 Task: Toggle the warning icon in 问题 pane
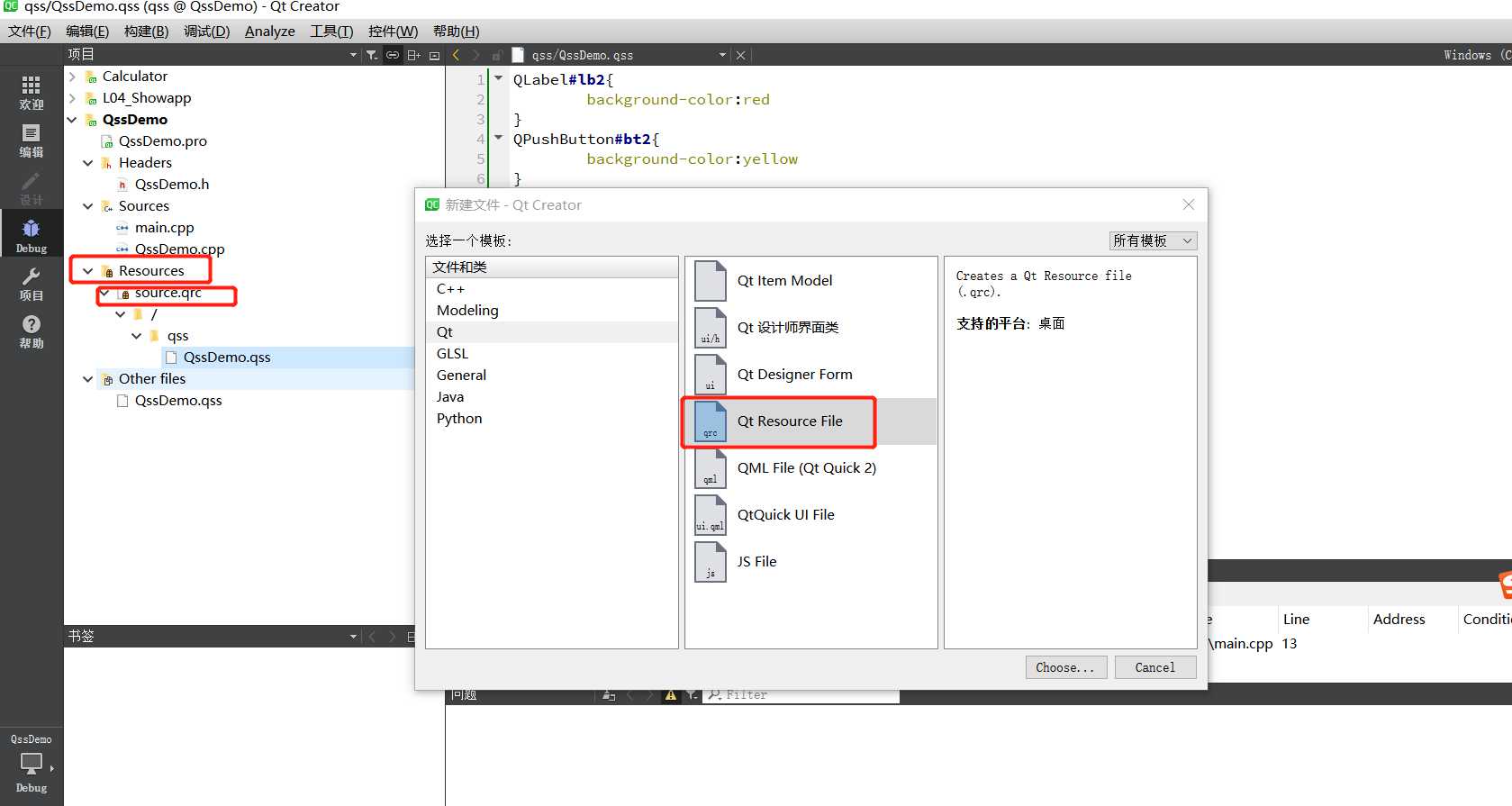[x=671, y=695]
